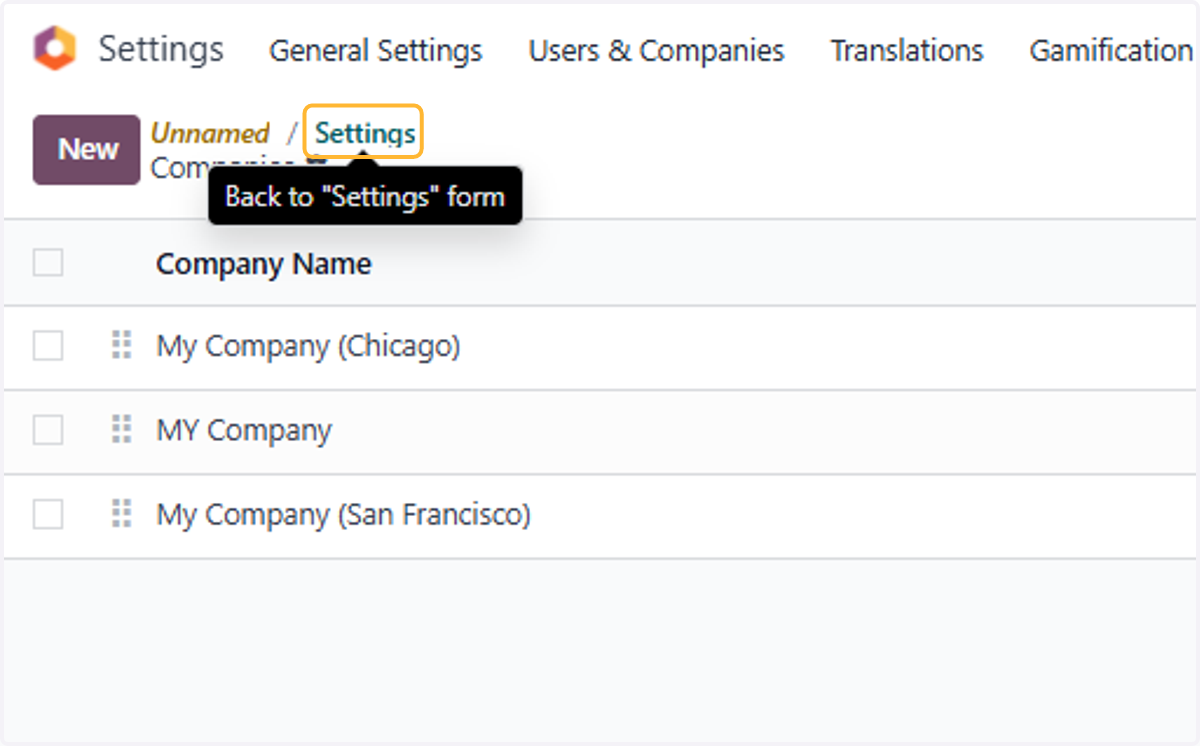Click the New button
Image resolution: width=1200 pixels, height=746 pixels.
87,150
